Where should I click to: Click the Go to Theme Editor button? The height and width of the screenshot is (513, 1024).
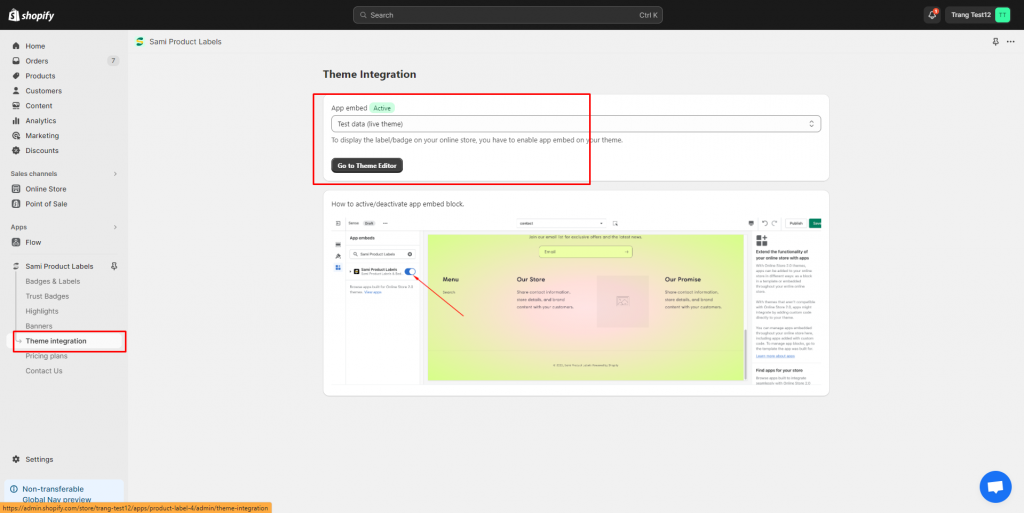367,166
